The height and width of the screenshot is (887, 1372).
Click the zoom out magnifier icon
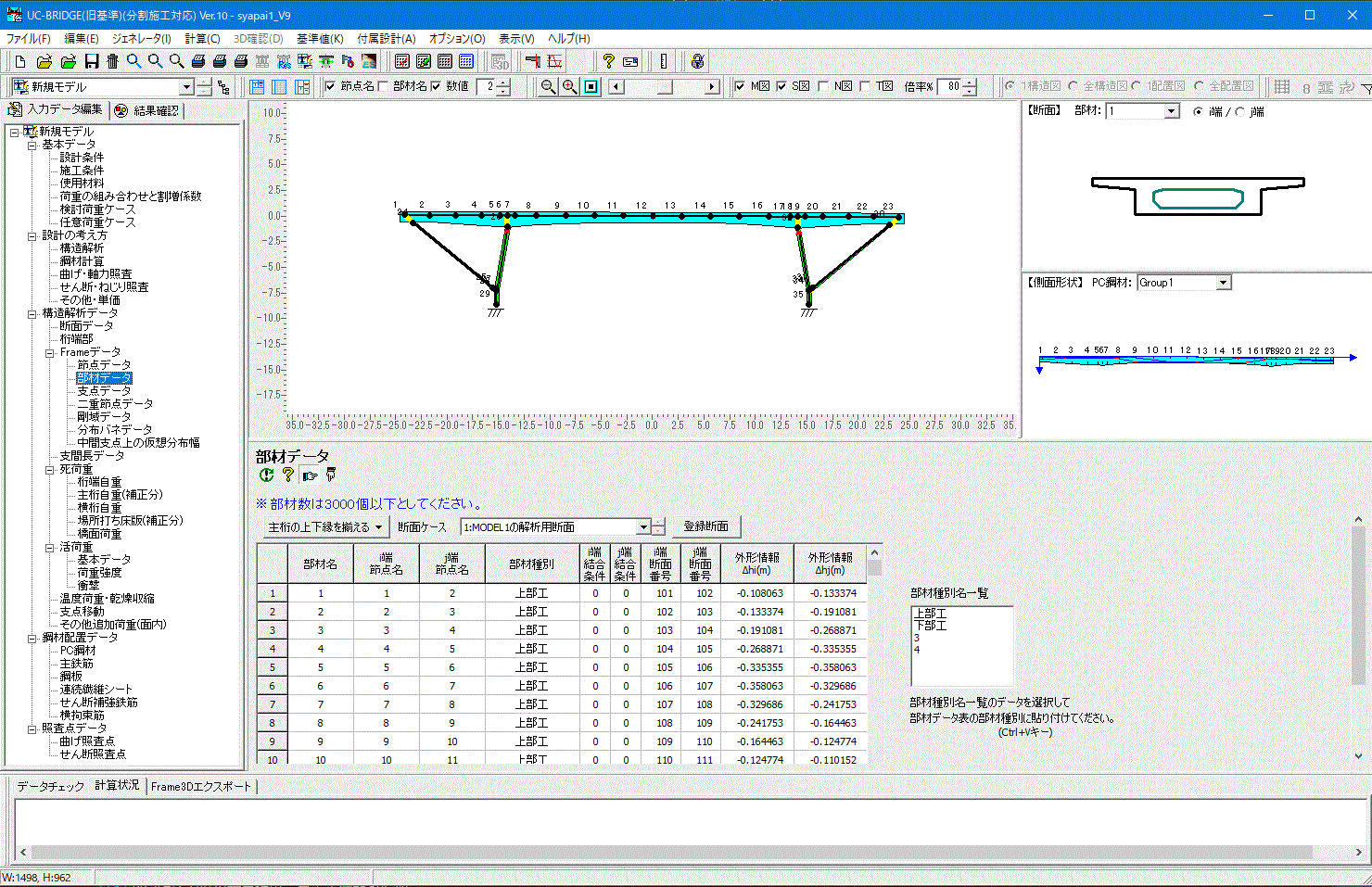coord(548,86)
